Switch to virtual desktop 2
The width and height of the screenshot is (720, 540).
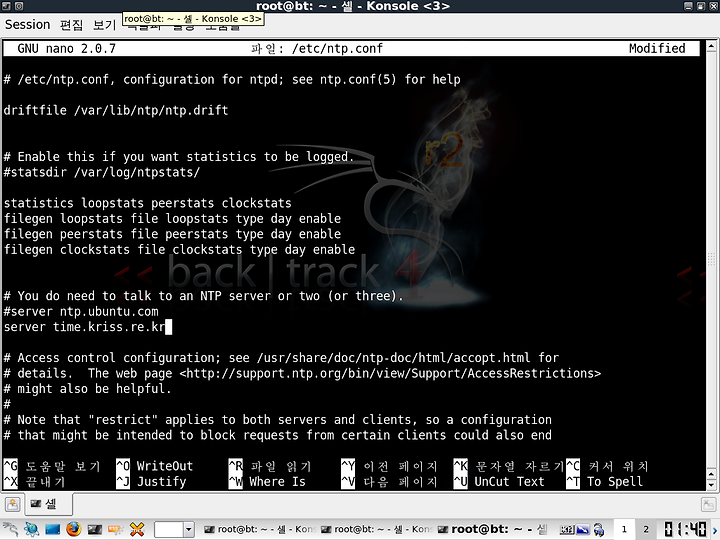pos(646,529)
